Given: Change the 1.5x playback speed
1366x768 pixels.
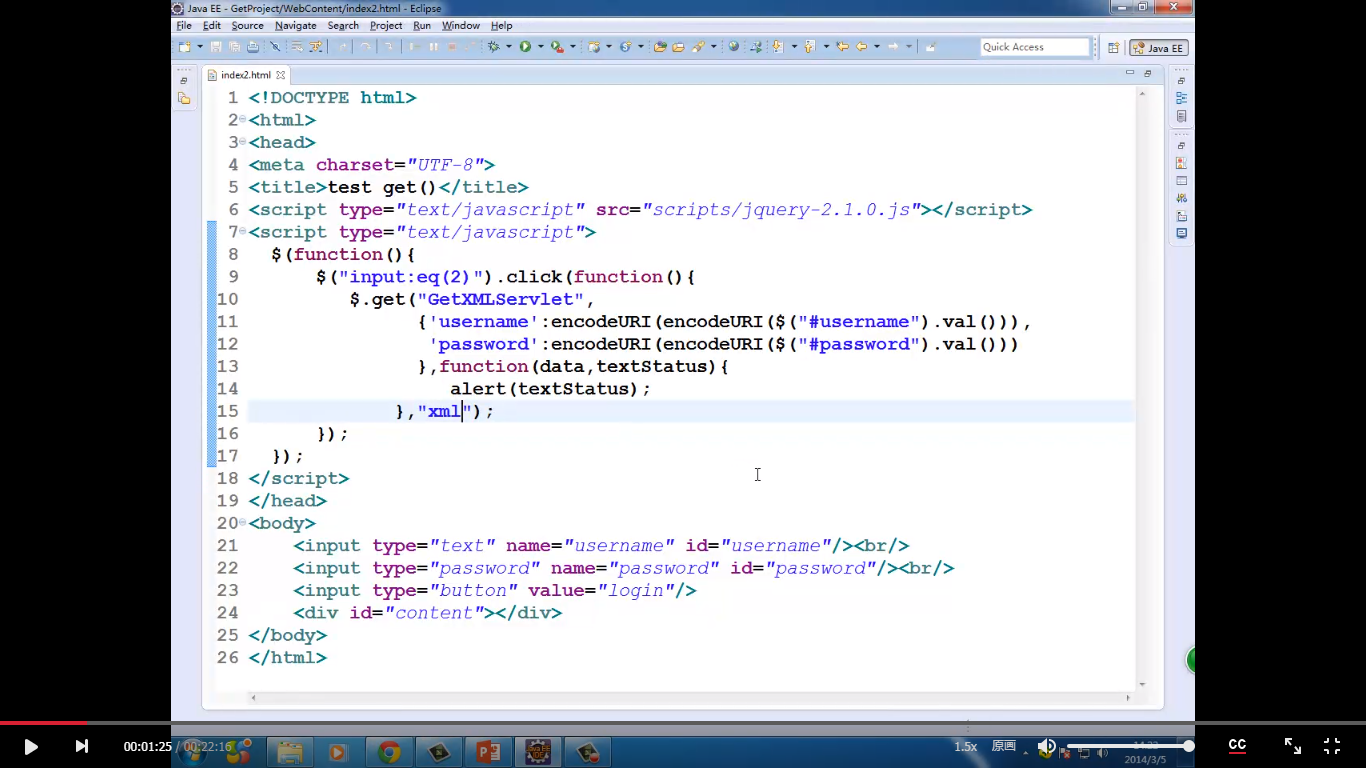Looking at the screenshot, I should point(965,746).
